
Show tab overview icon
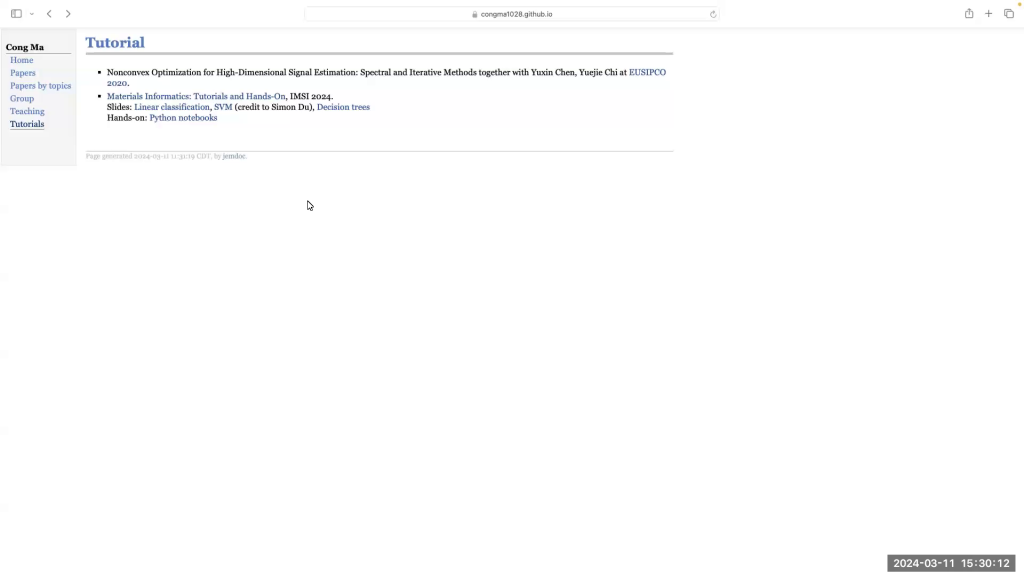(1008, 14)
